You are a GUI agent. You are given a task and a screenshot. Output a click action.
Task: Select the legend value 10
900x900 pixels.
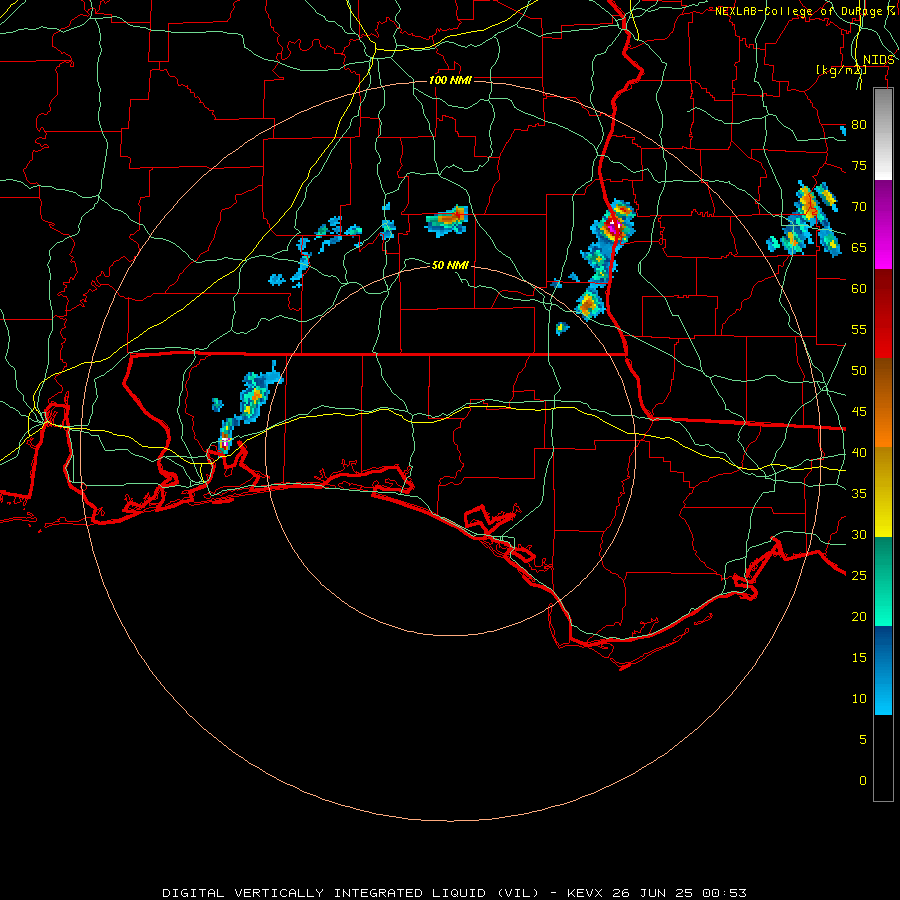[x=859, y=699]
